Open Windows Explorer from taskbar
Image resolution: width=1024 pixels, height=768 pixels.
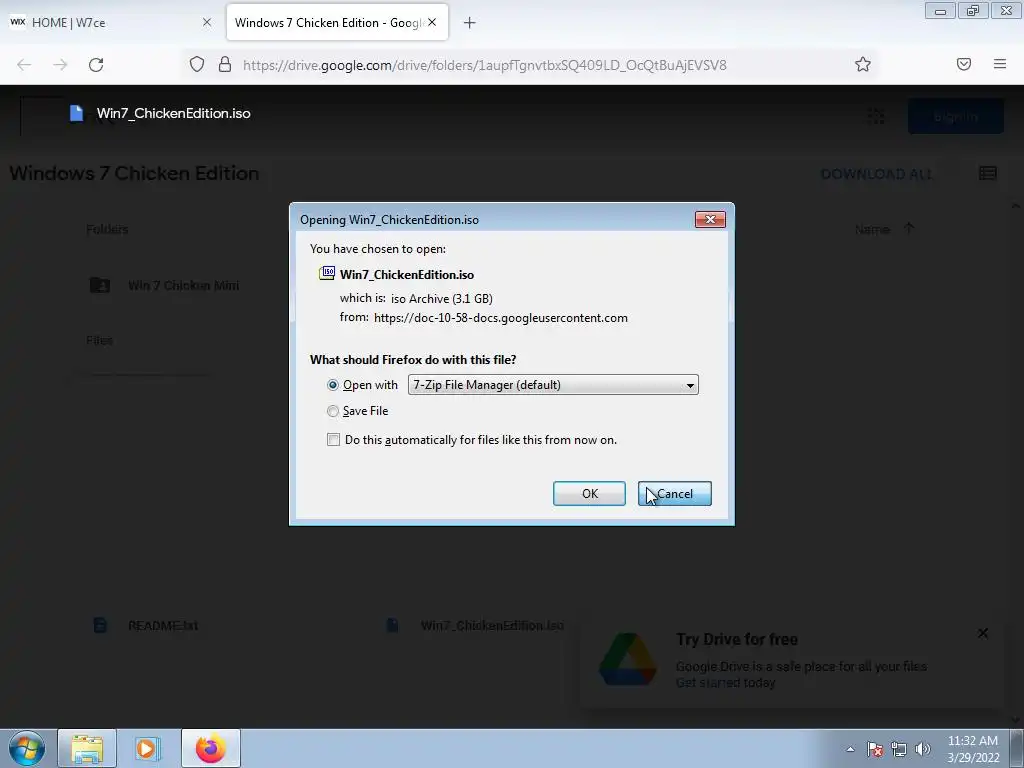[x=87, y=748]
